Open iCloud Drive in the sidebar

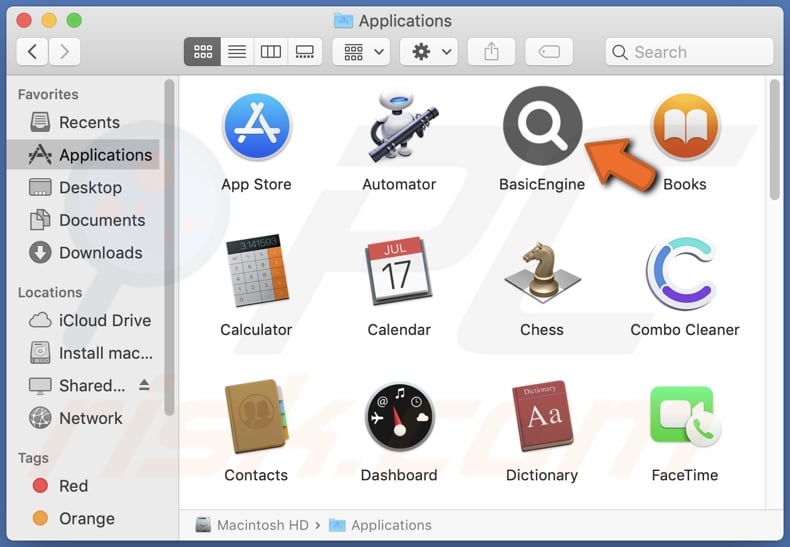coord(83,320)
